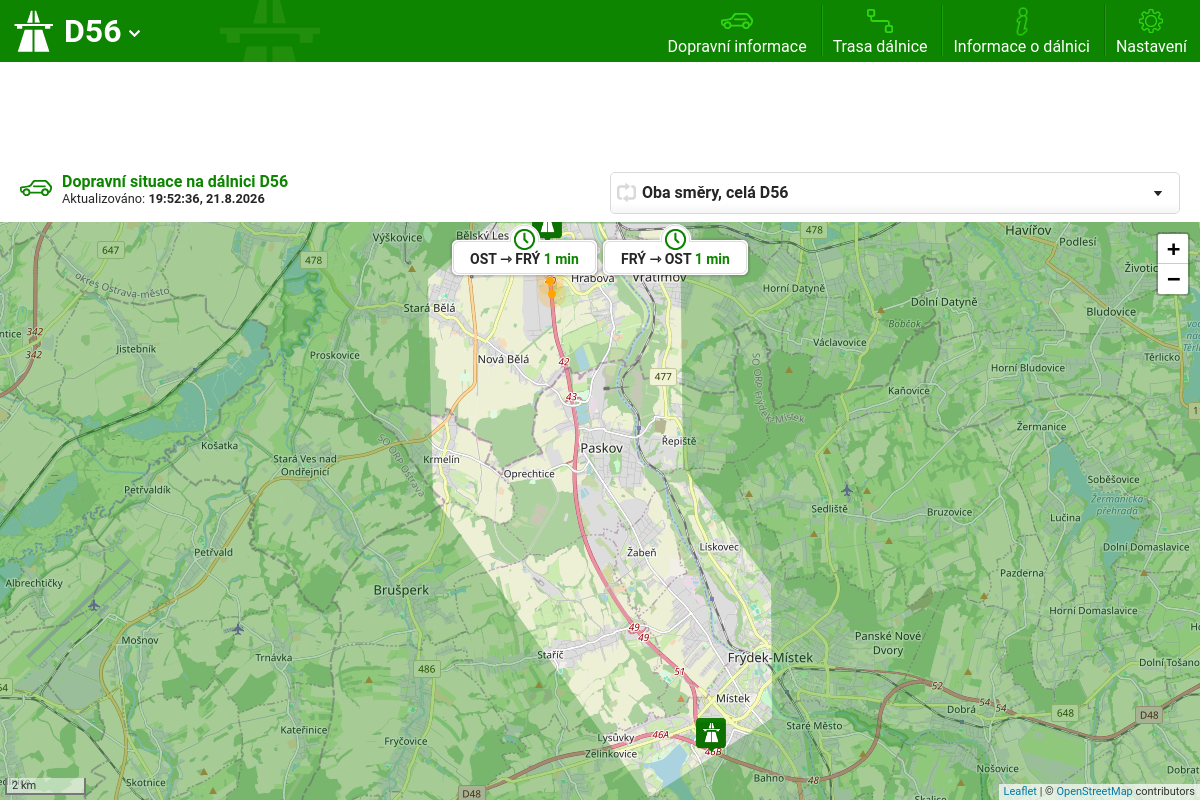The image size is (1200, 800).
Task: Click the Žabeň label on the map
Action: pyautogui.click(x=641, y=553)
